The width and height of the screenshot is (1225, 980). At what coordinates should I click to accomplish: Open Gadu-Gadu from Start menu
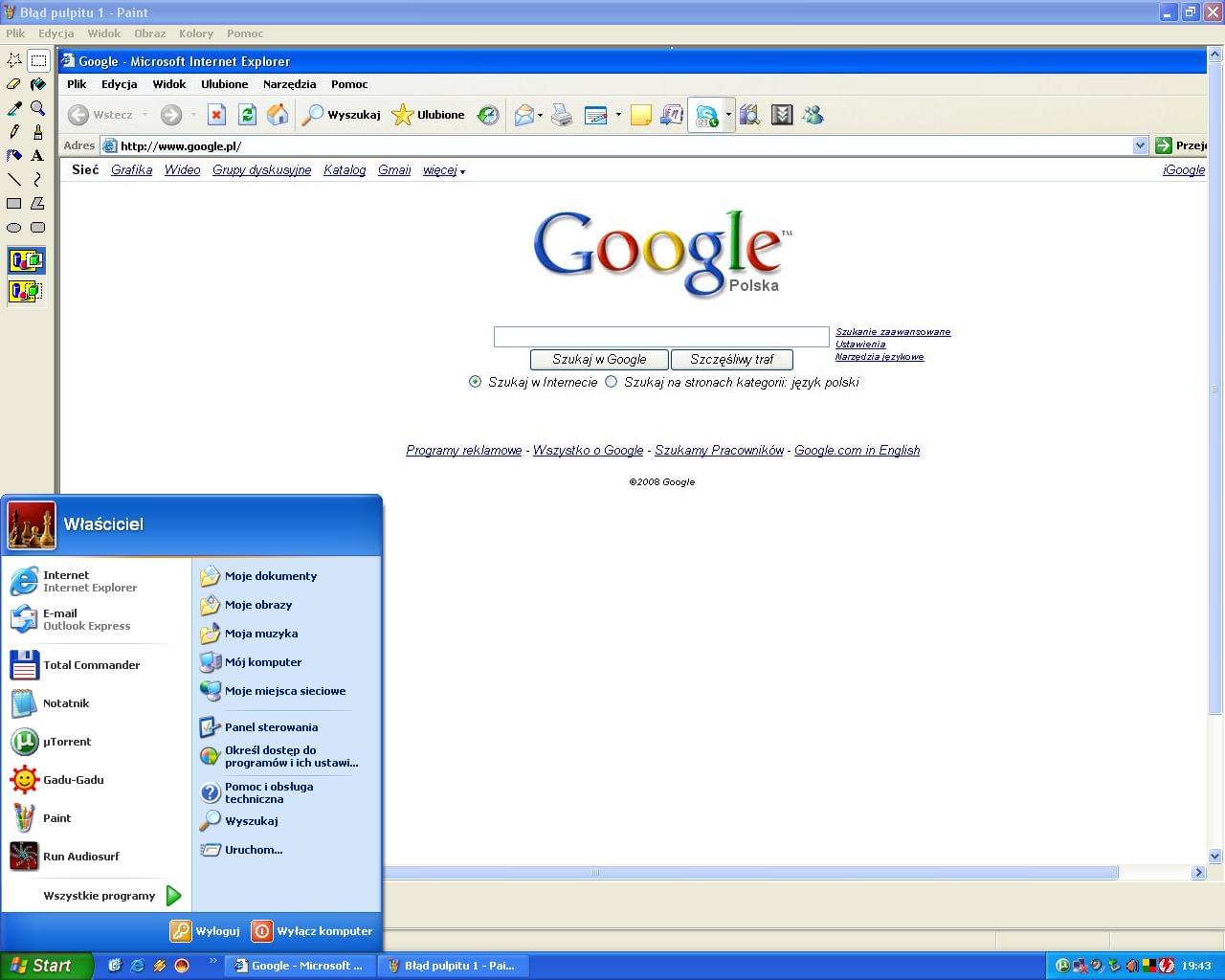click(97, 780)
